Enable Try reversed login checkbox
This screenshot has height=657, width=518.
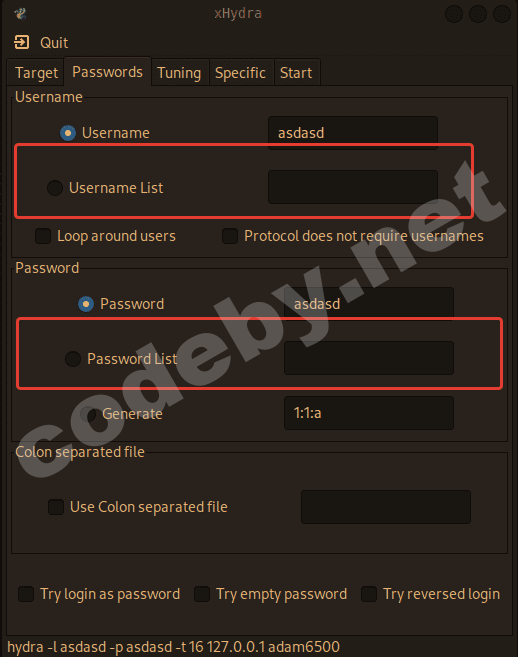tap(369, 594)
